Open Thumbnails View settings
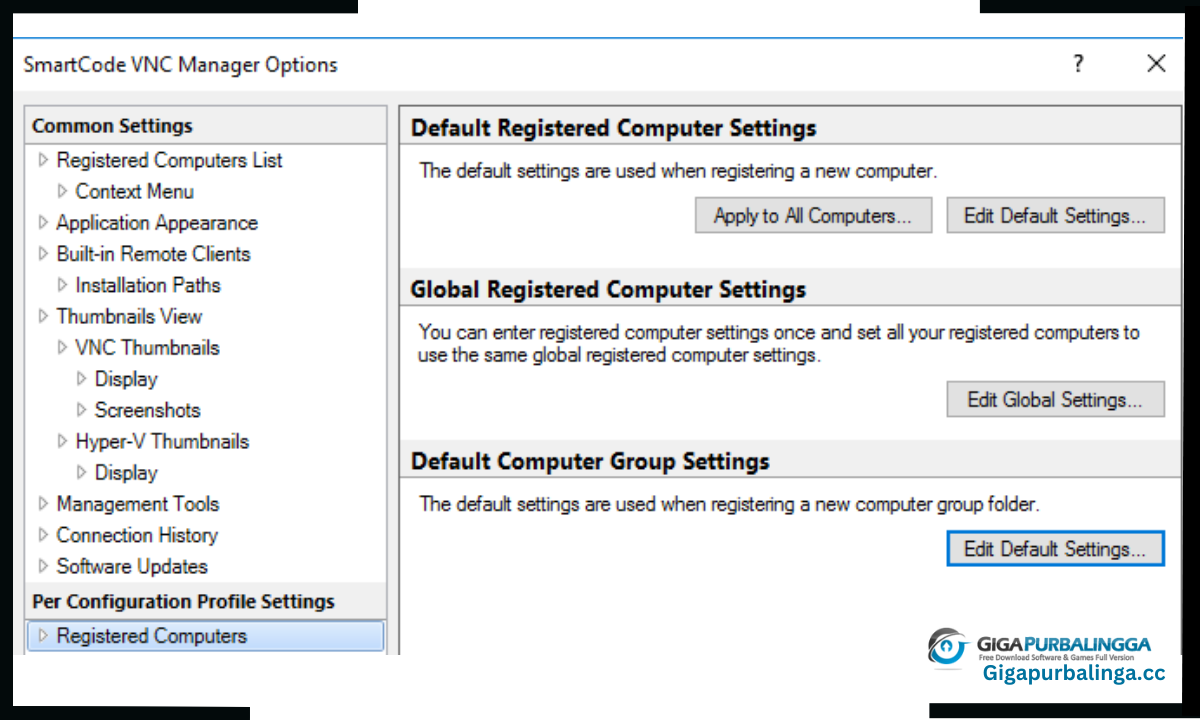The height and width of the screenshot is (720, 1200). click(129, 316)
